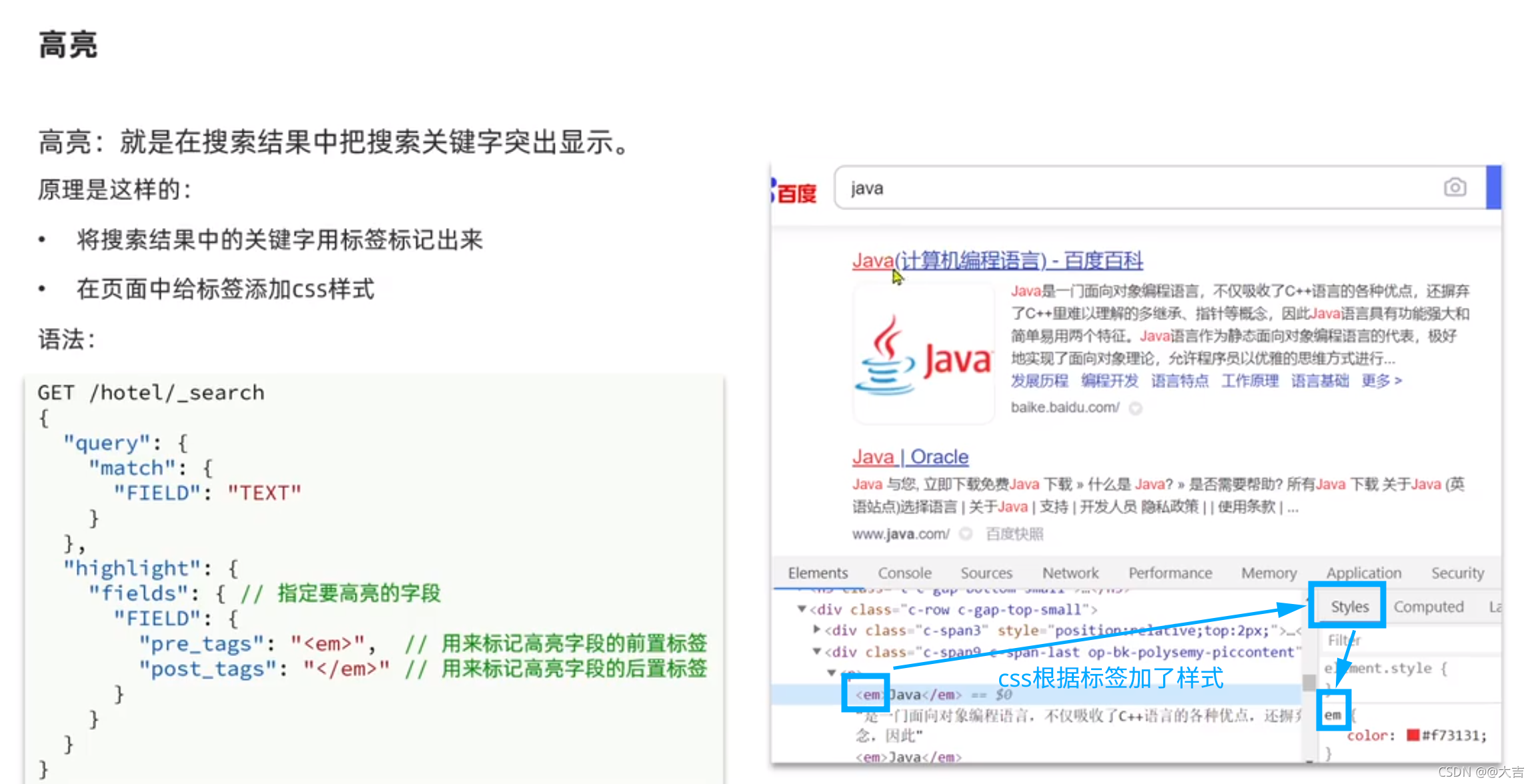Click the "TEXT" value in code
Viewport: 1534px width, 784px height.
[x=264, y=493]
